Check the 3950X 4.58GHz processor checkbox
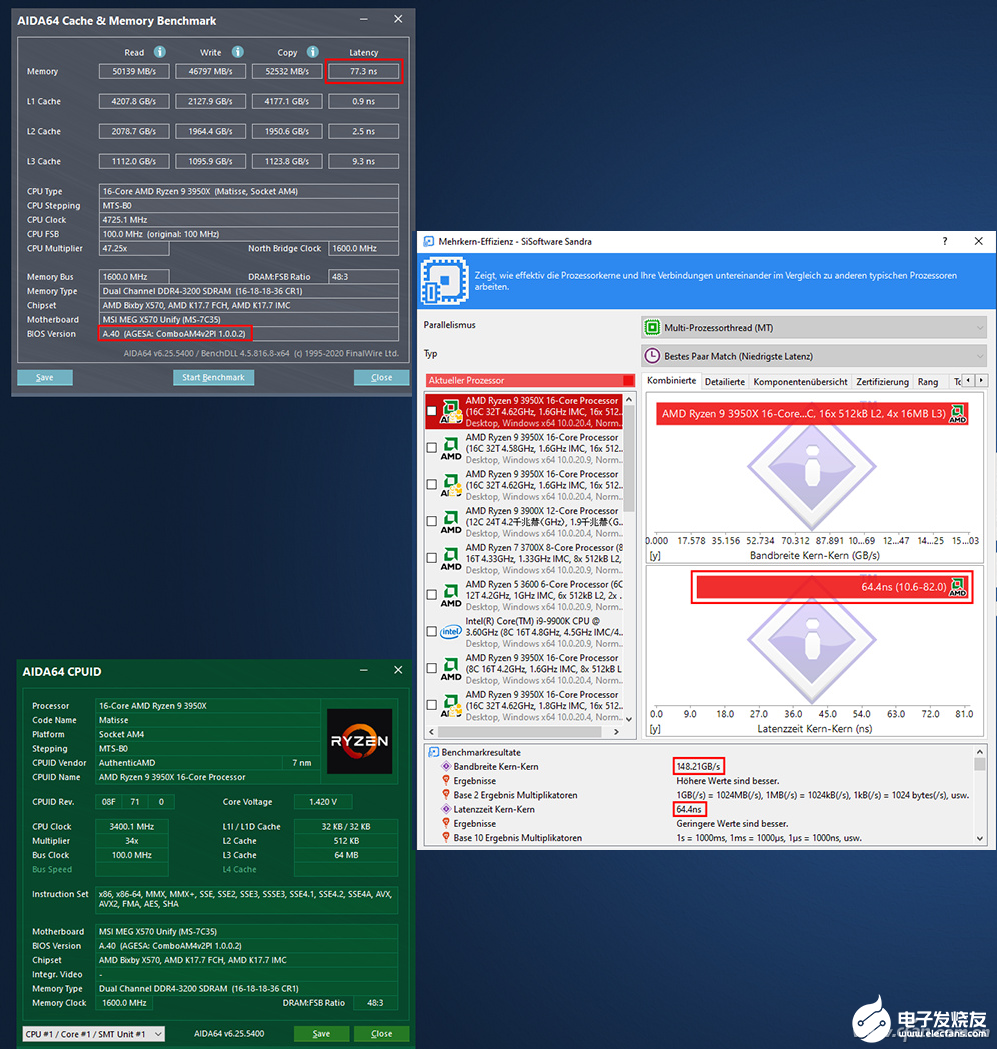The image size is (997, 1049). [x=432, y=448]
